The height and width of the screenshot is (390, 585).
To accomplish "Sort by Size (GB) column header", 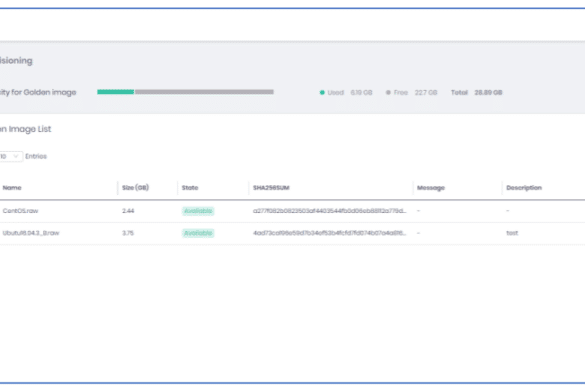I will point(135,188).
